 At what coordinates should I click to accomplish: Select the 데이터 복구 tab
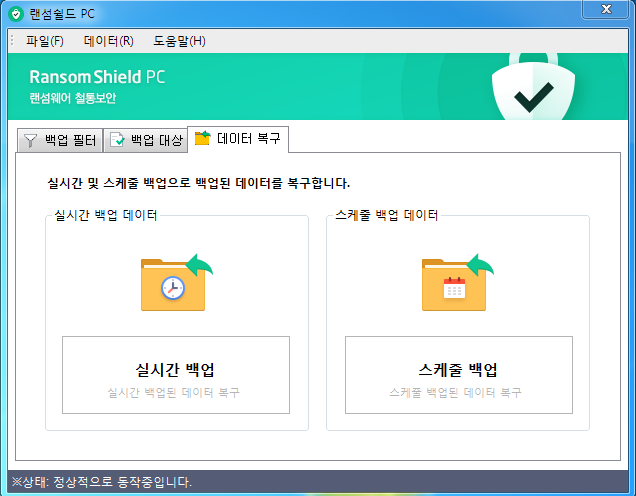click(238, 139)
